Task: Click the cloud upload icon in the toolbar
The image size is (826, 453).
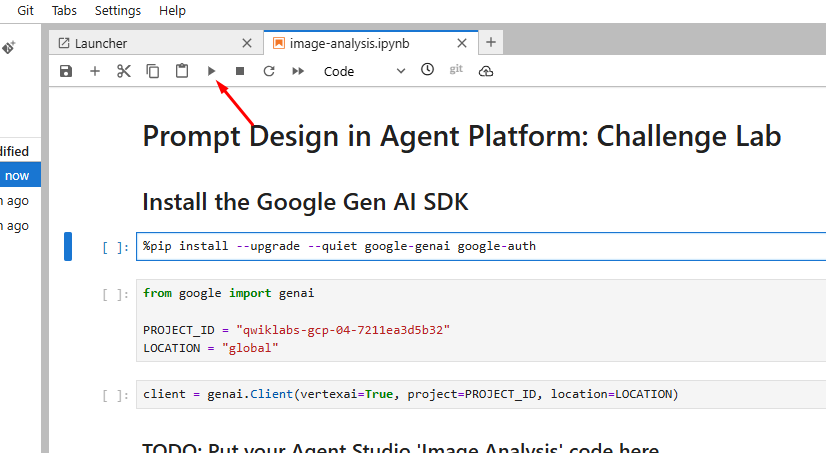Action: click(486, 71)
